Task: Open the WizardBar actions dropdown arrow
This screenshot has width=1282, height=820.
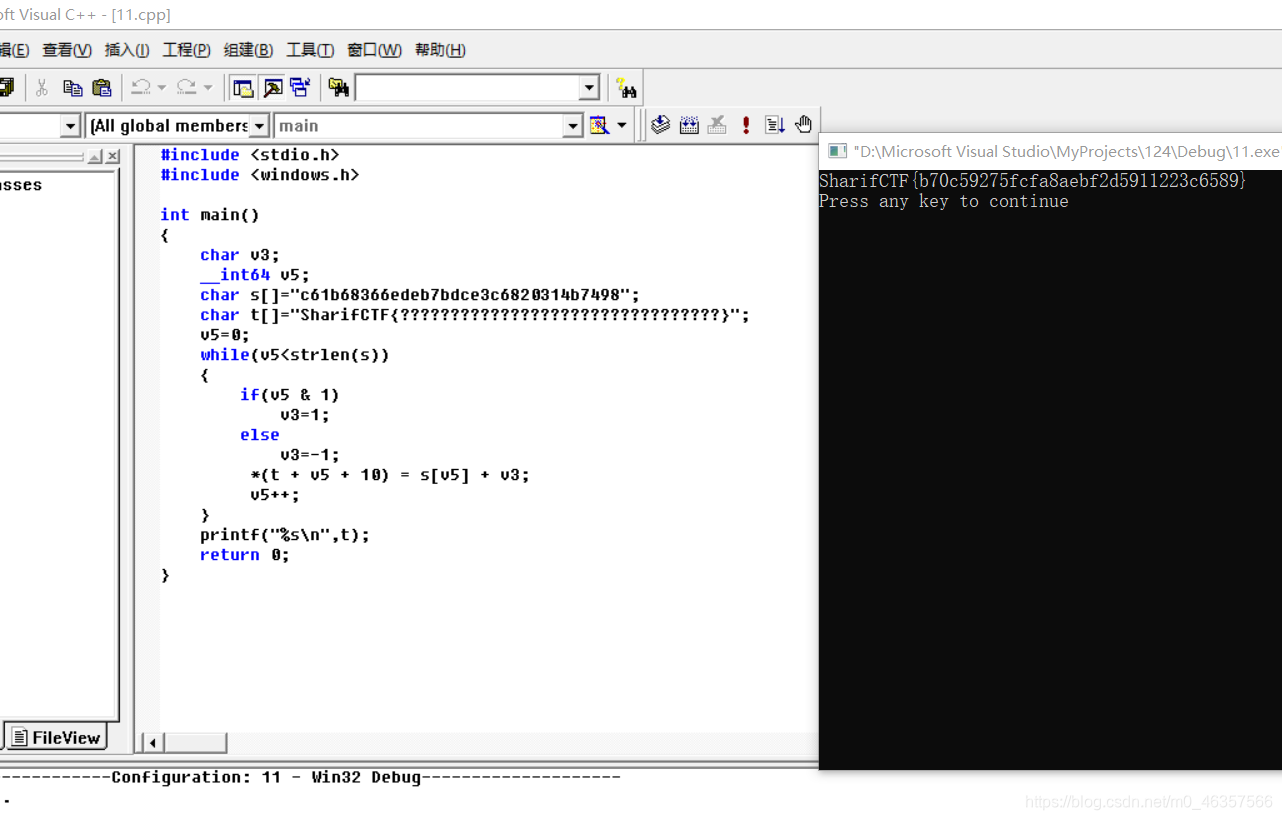Action: point(621,125)
